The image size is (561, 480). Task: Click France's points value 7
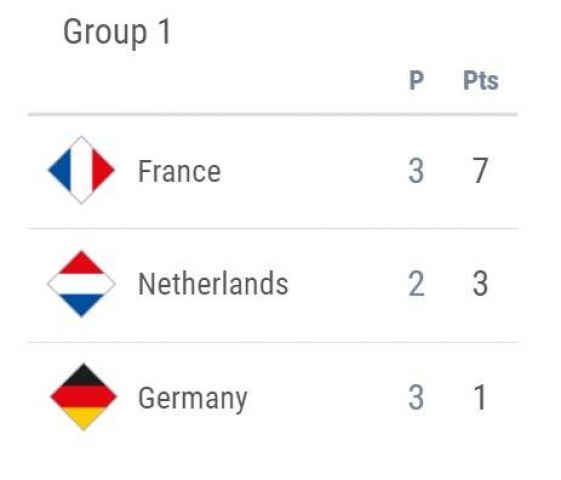[x=480, y=171]
